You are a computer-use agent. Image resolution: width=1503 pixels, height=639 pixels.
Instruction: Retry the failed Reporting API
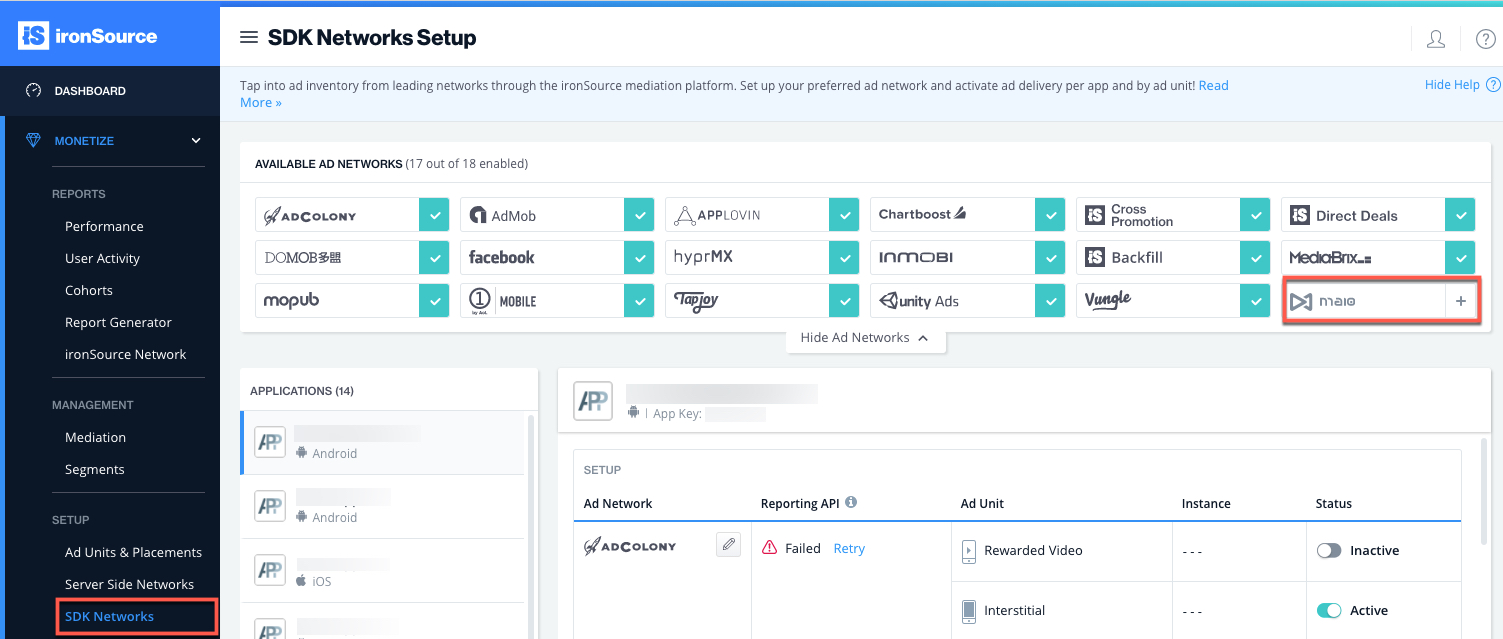pos(849,548)
